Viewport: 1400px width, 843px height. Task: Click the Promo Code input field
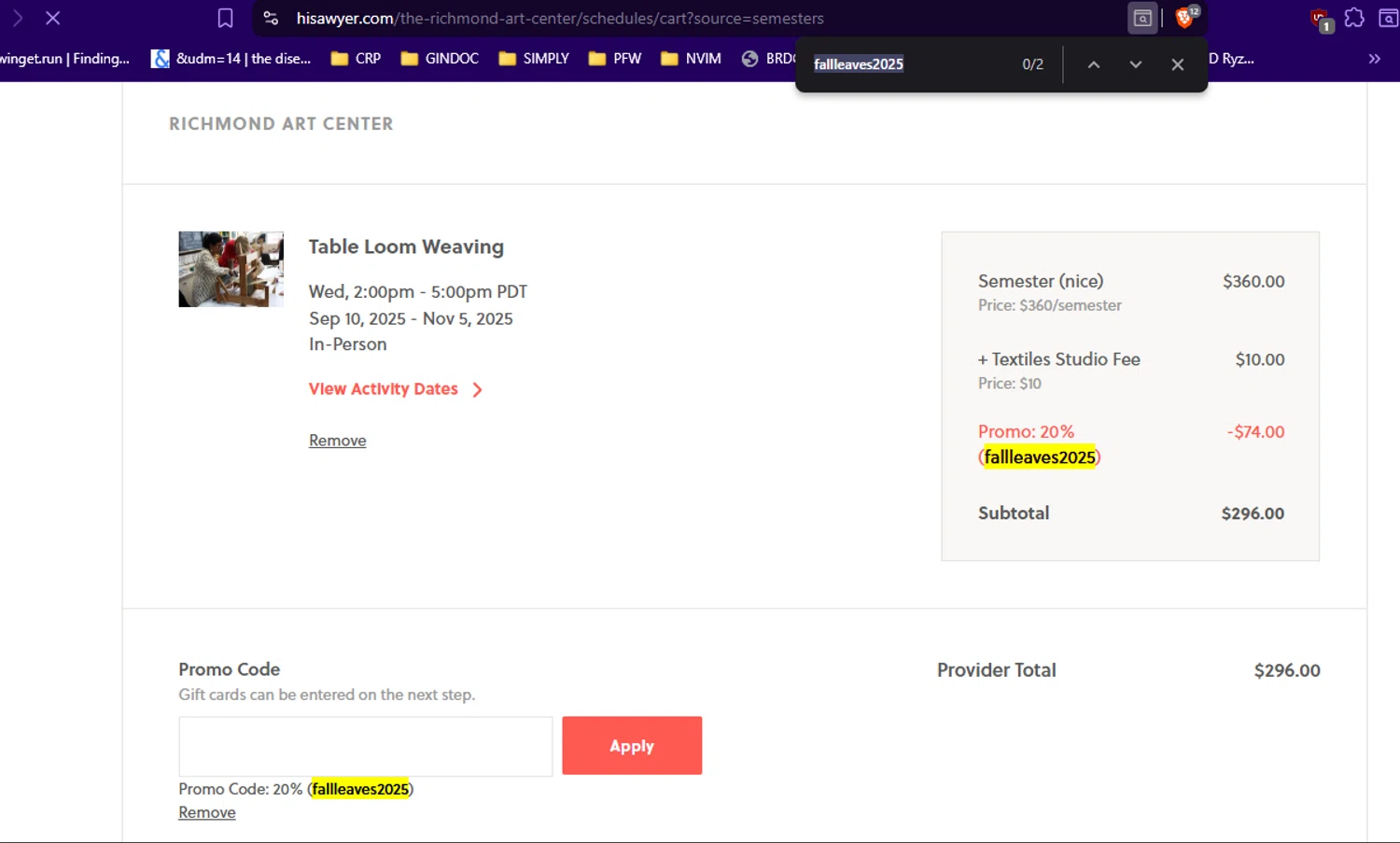(366, 746)
